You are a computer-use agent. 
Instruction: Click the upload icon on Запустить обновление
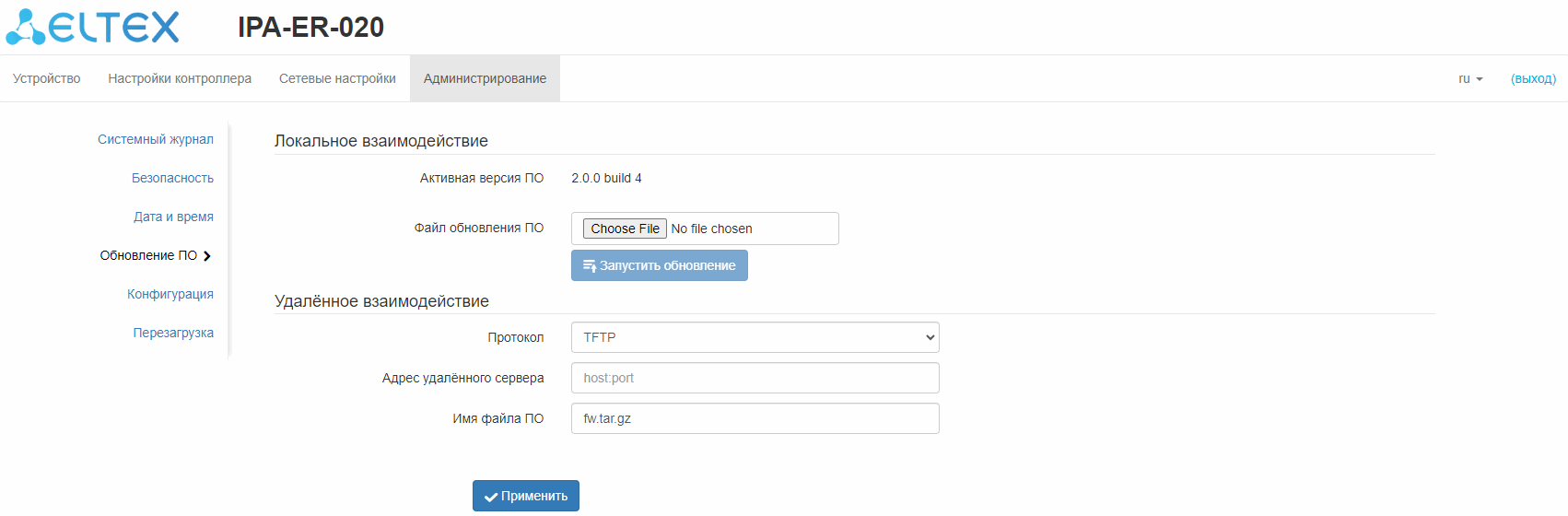click(590, 266)
